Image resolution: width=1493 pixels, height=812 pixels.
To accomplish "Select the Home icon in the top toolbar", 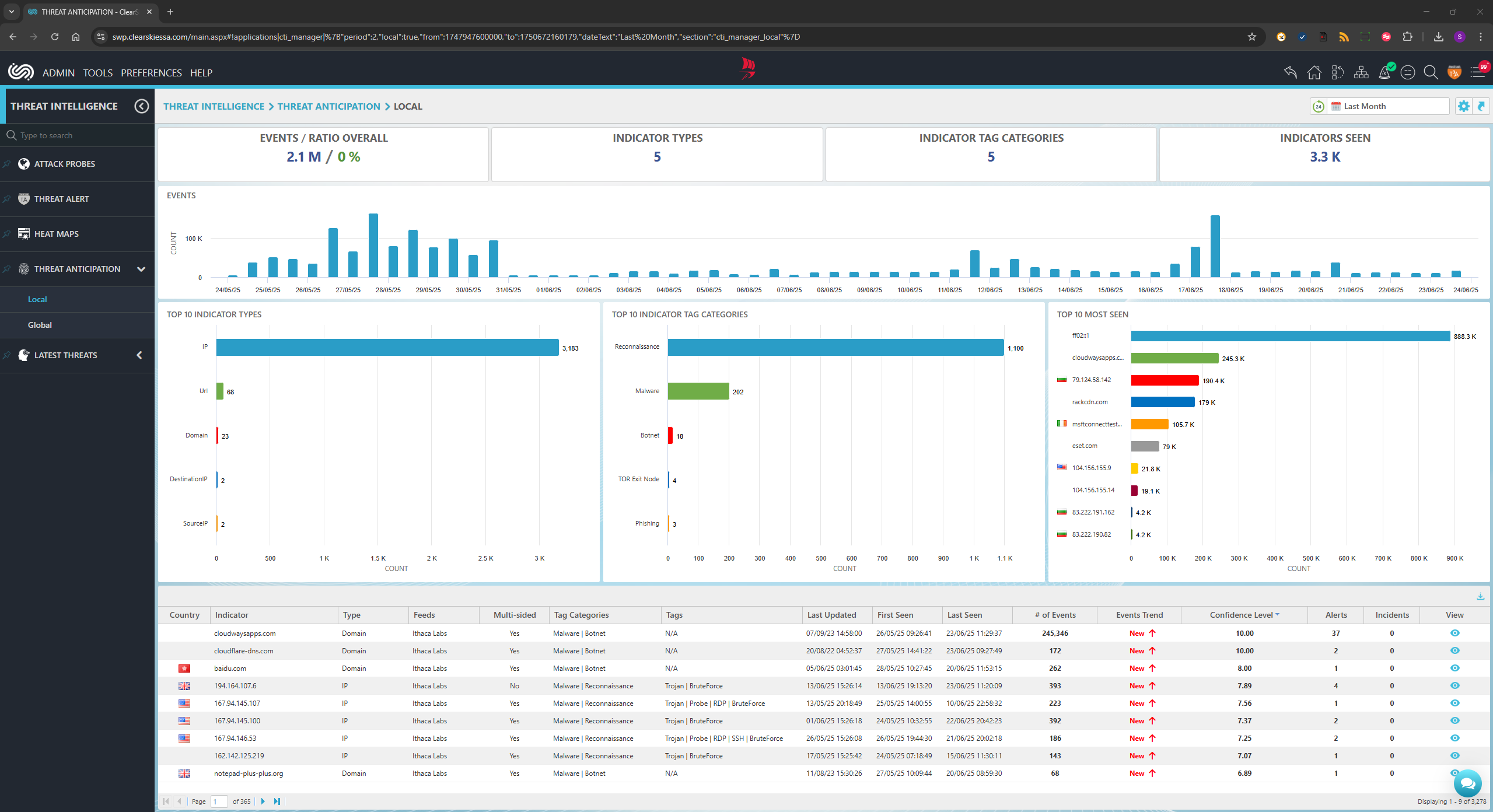I will pos(1314,72).
